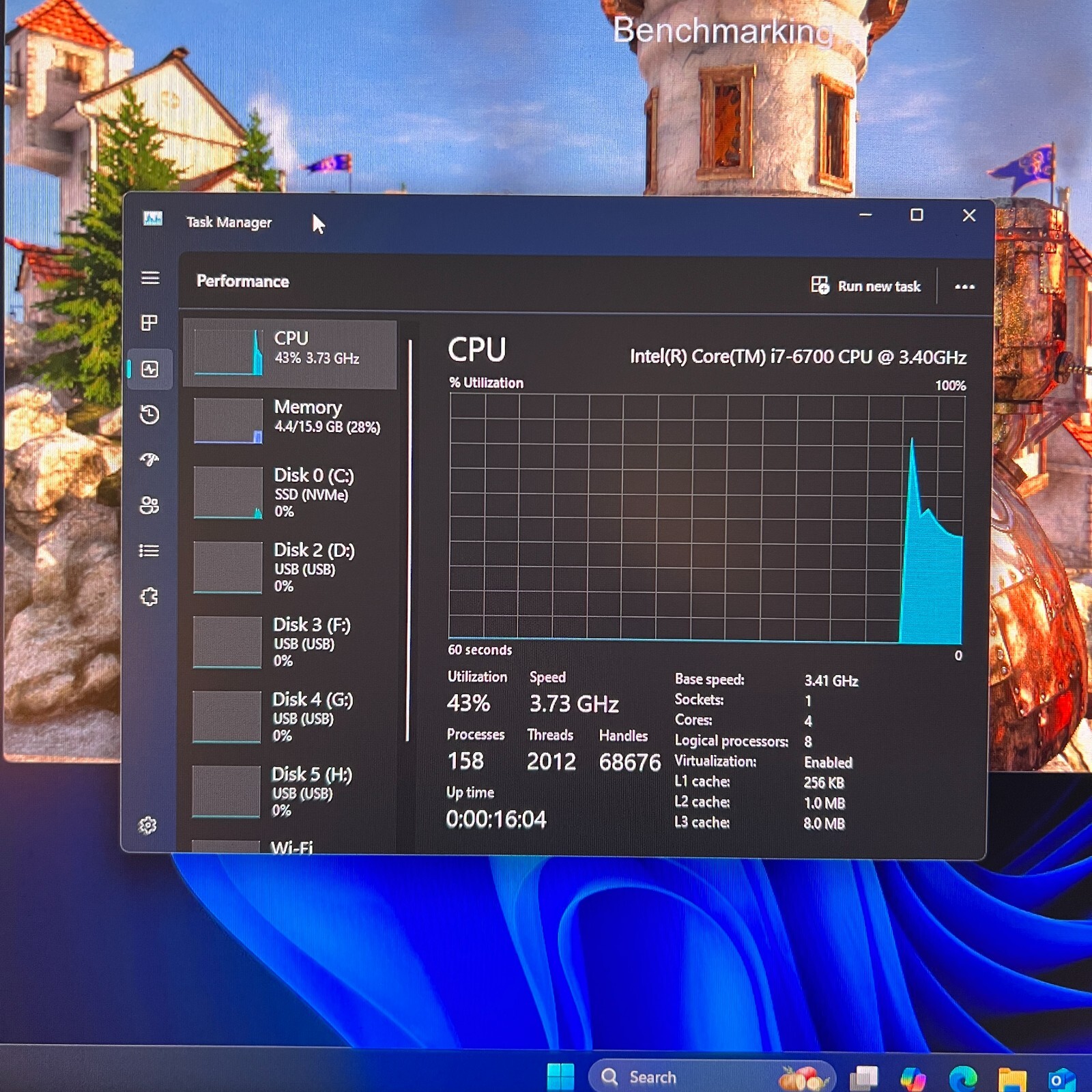Close the Task Manager window
1092x1092 pixels.
(x=968, y=215)
